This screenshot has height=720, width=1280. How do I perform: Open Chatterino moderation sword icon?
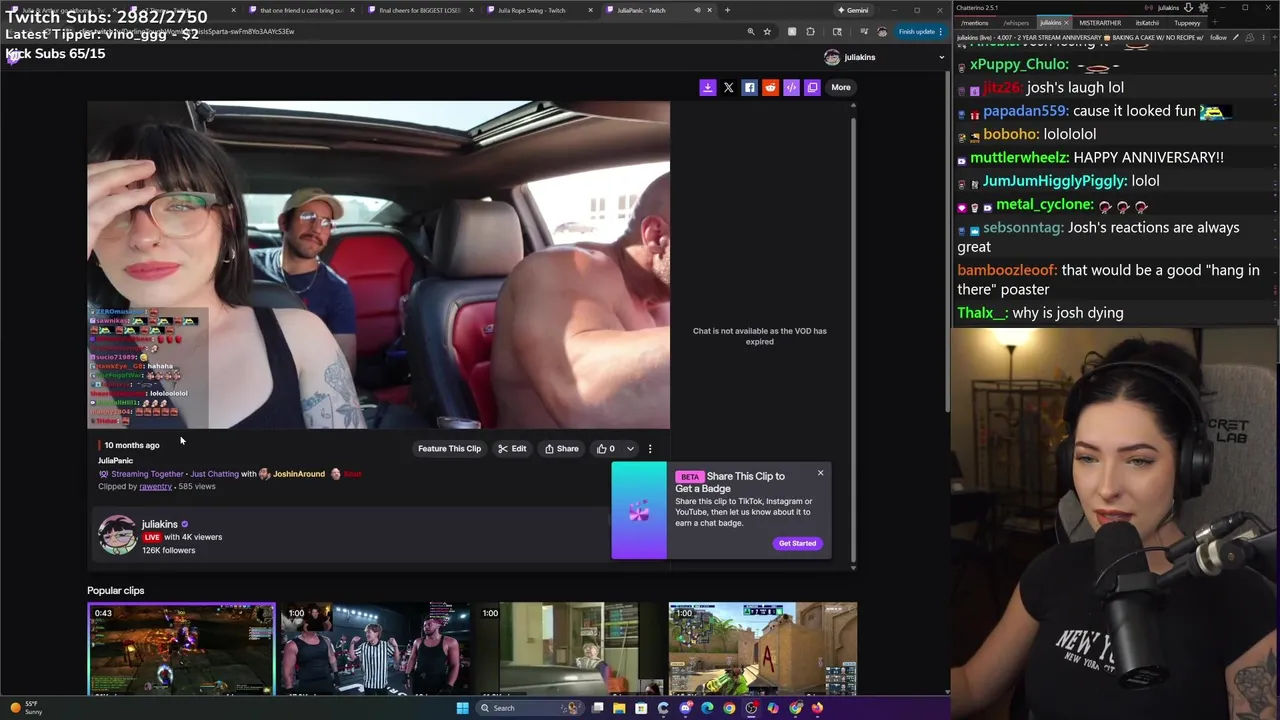tap(1235, 38)
